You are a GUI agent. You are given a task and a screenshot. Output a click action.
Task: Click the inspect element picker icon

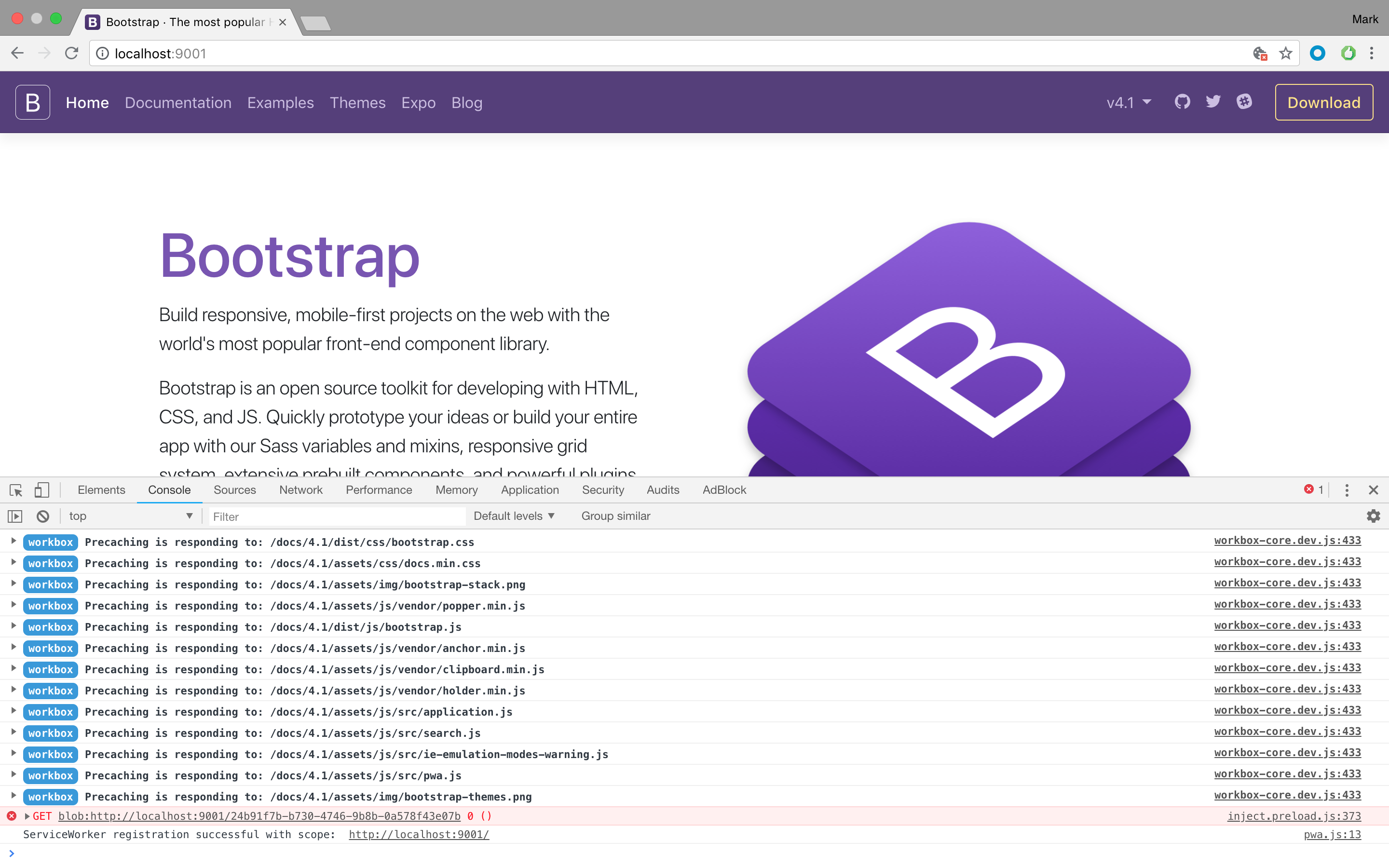[x=16, y=489]
